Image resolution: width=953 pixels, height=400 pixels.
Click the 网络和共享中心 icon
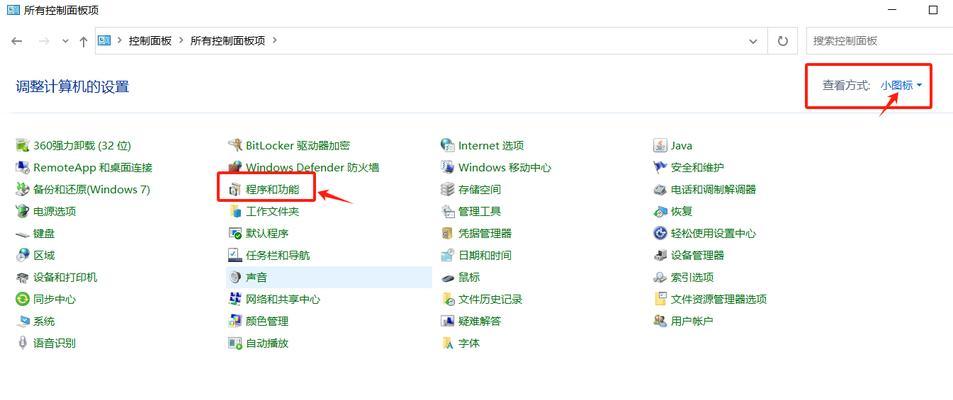pyautogui.click(x=235, y=299)
